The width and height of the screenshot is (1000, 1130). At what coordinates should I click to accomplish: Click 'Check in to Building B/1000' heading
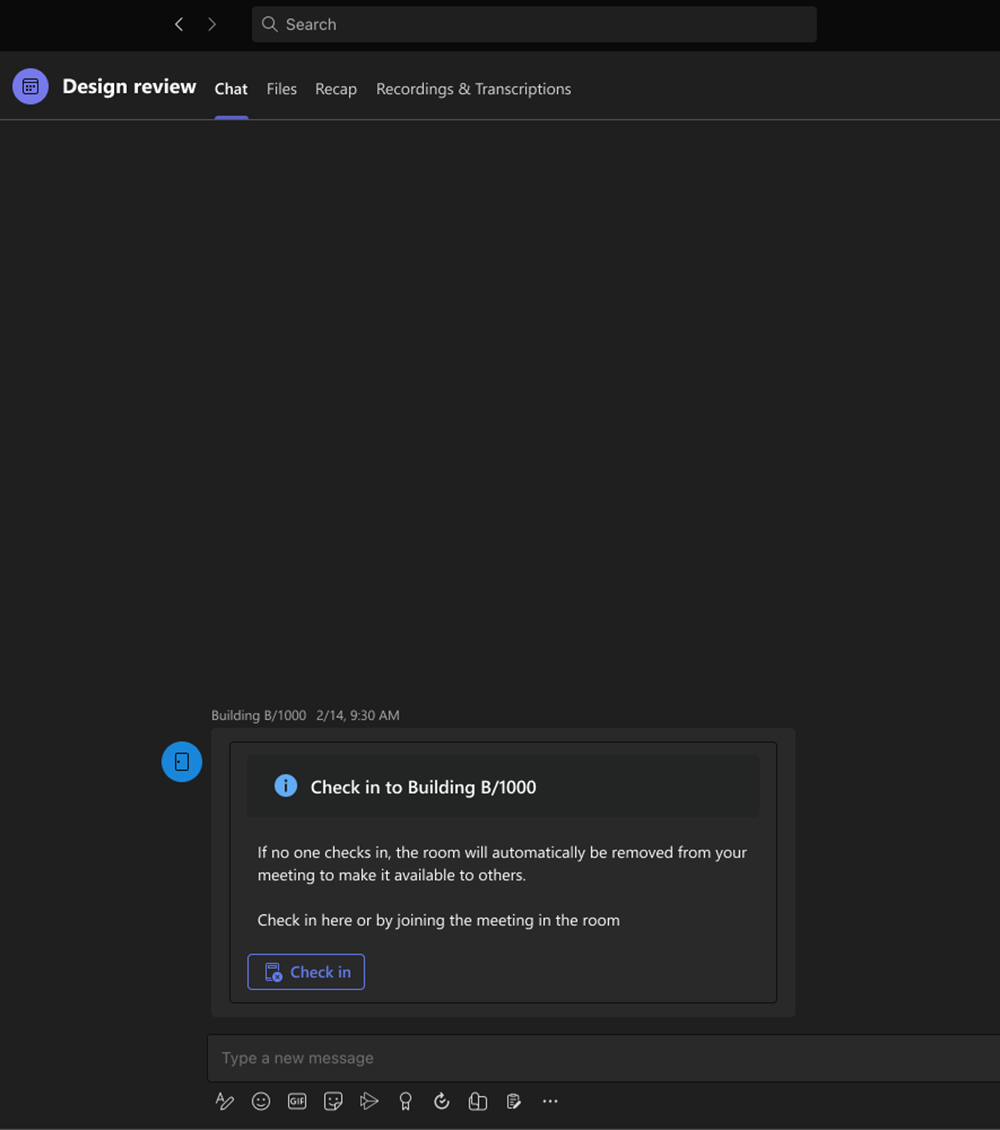point(423,787)
